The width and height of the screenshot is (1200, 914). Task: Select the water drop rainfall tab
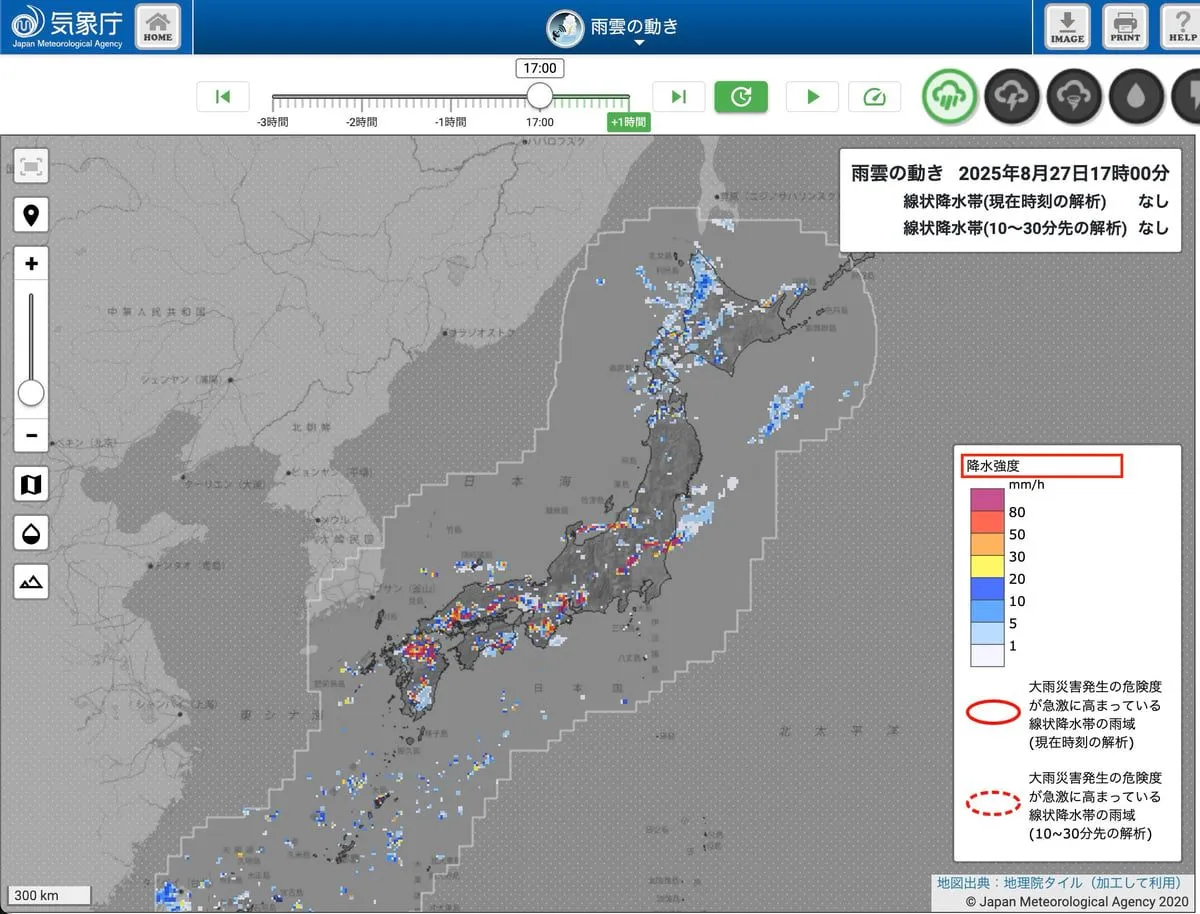pos(1136,97)
